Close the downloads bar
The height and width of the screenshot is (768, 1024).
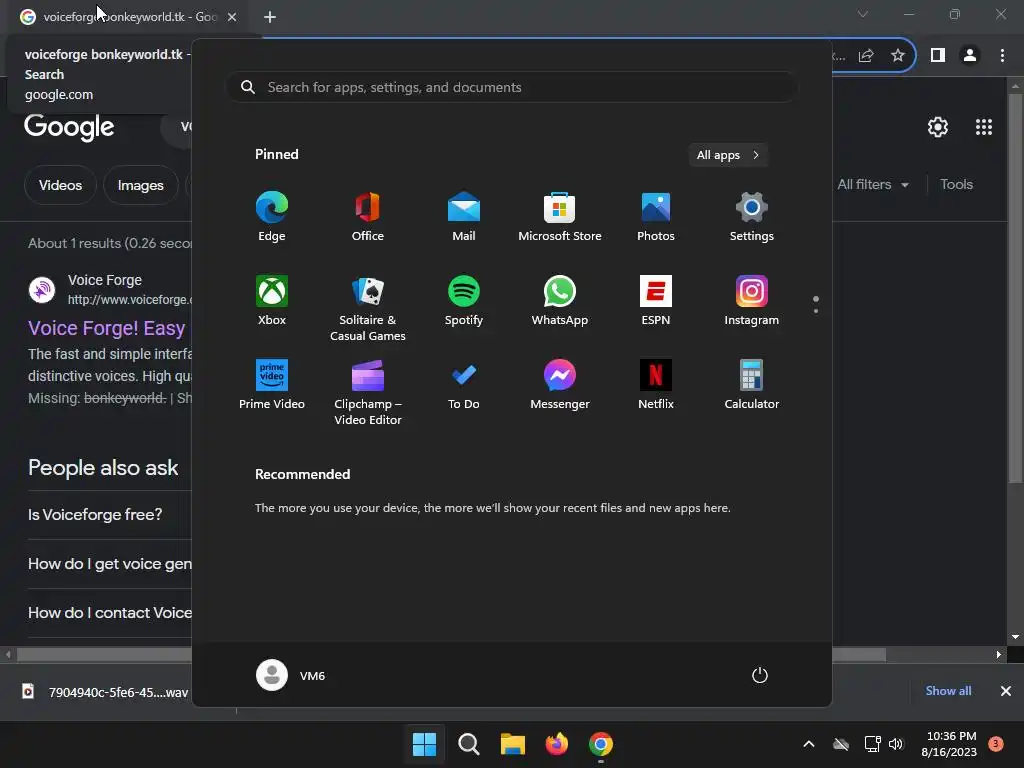click(x=1006, y=691)
